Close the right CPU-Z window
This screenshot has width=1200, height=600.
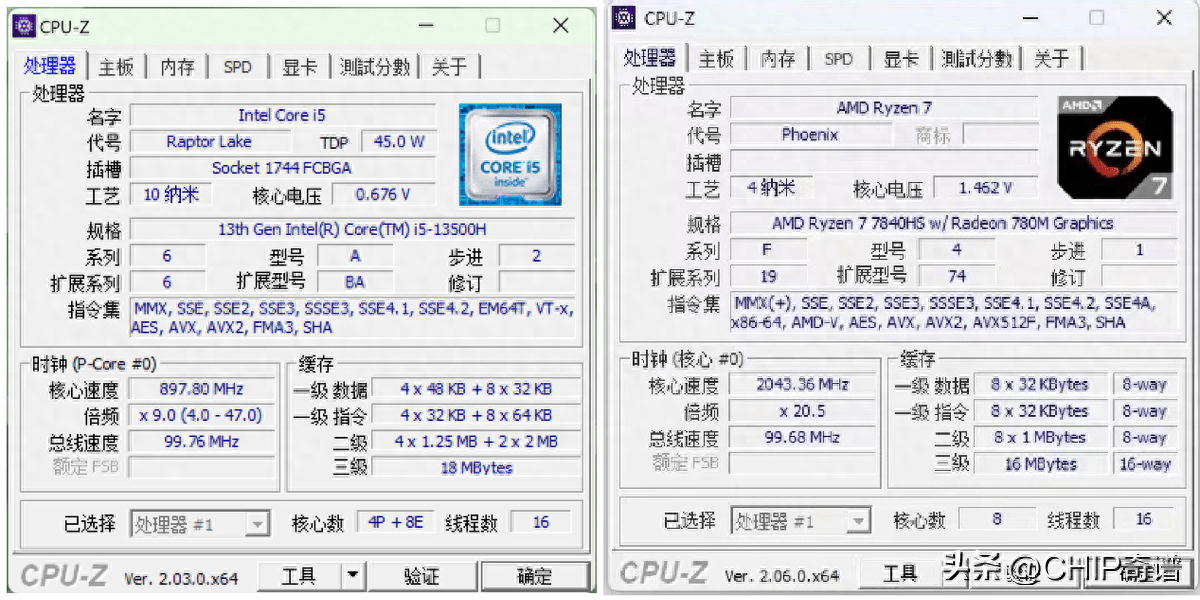click(1163, 18)
